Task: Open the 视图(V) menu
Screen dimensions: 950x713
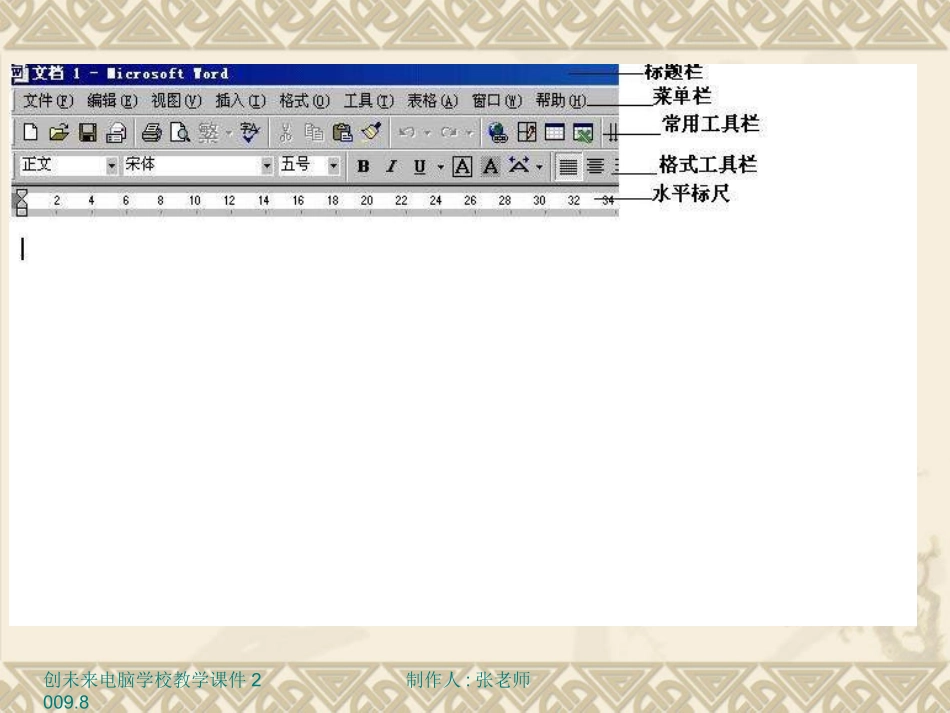Action: pos(176,101)
